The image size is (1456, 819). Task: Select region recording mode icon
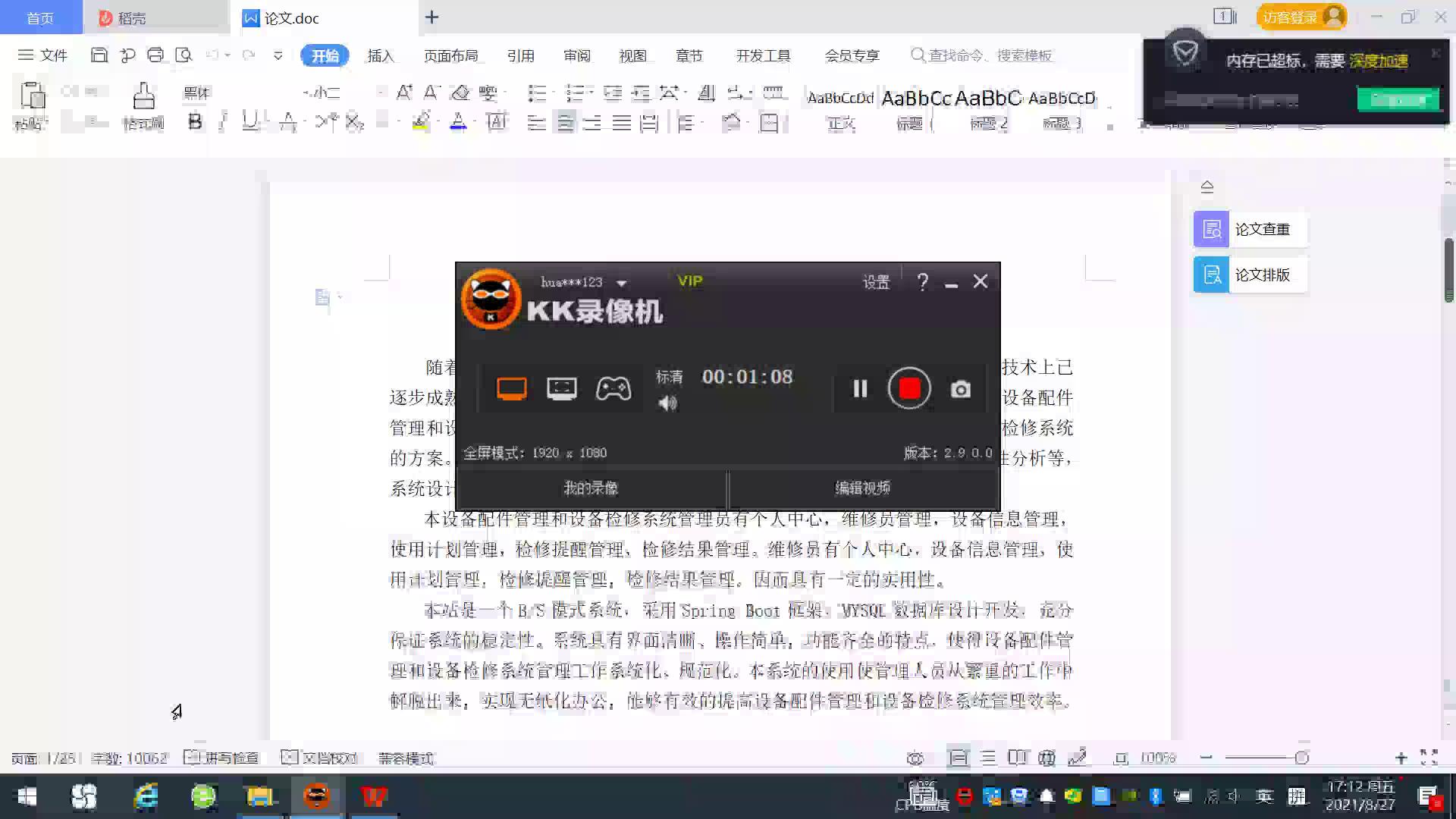coord(561,389)
